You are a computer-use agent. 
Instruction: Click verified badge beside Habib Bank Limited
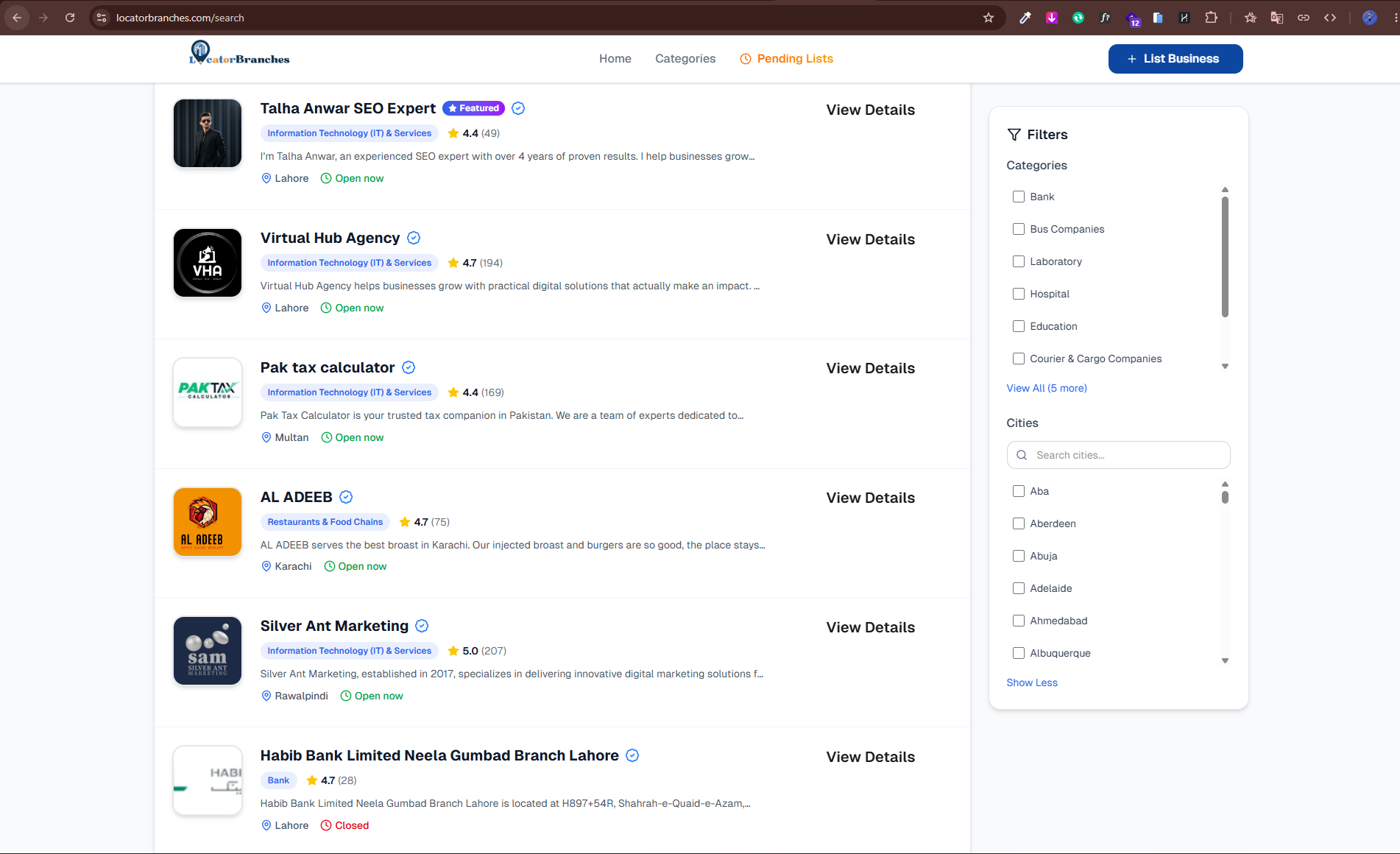pos(632,755)
